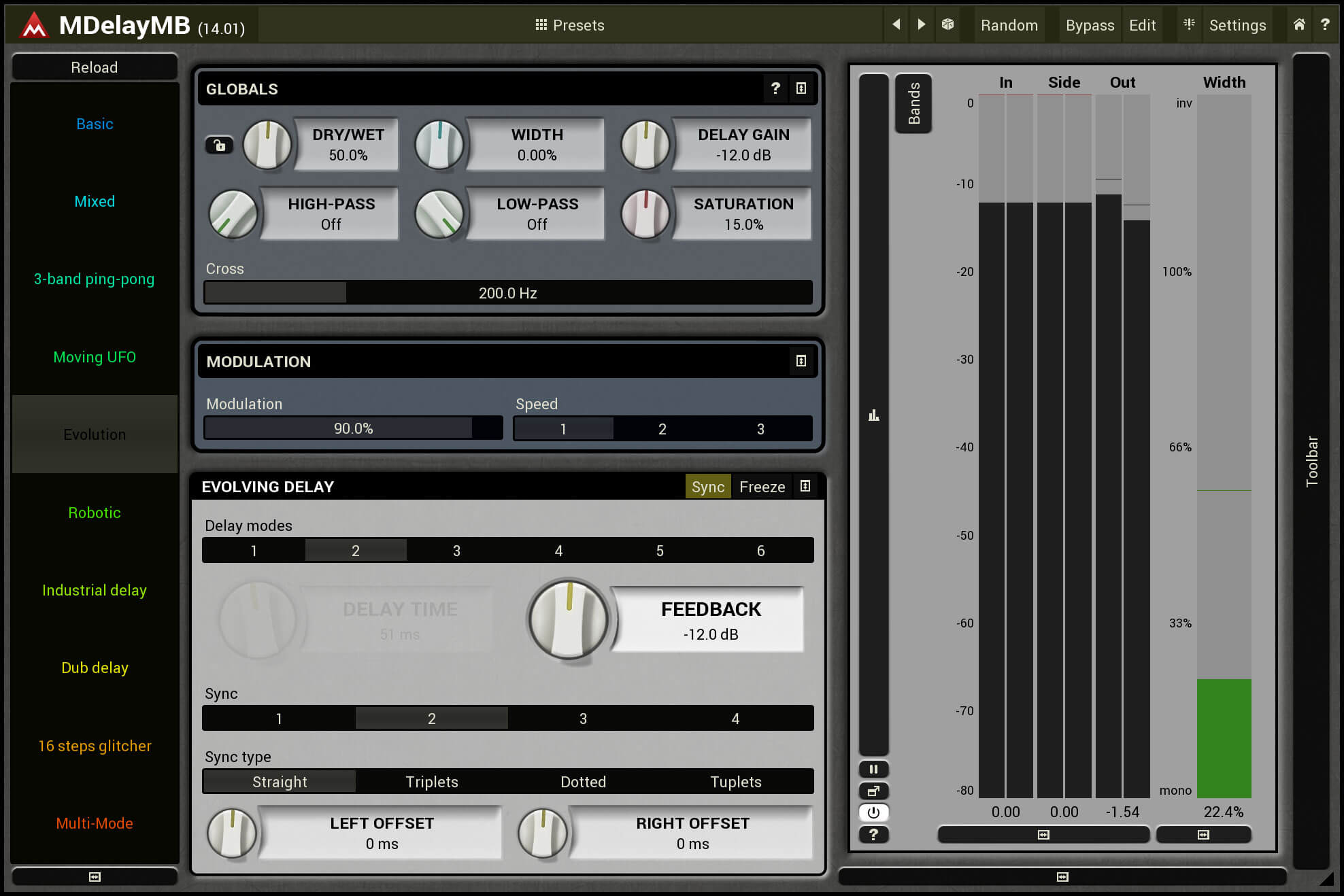Pause the meters with the pause icon
1344x896 pixels.
pos(874,770)
